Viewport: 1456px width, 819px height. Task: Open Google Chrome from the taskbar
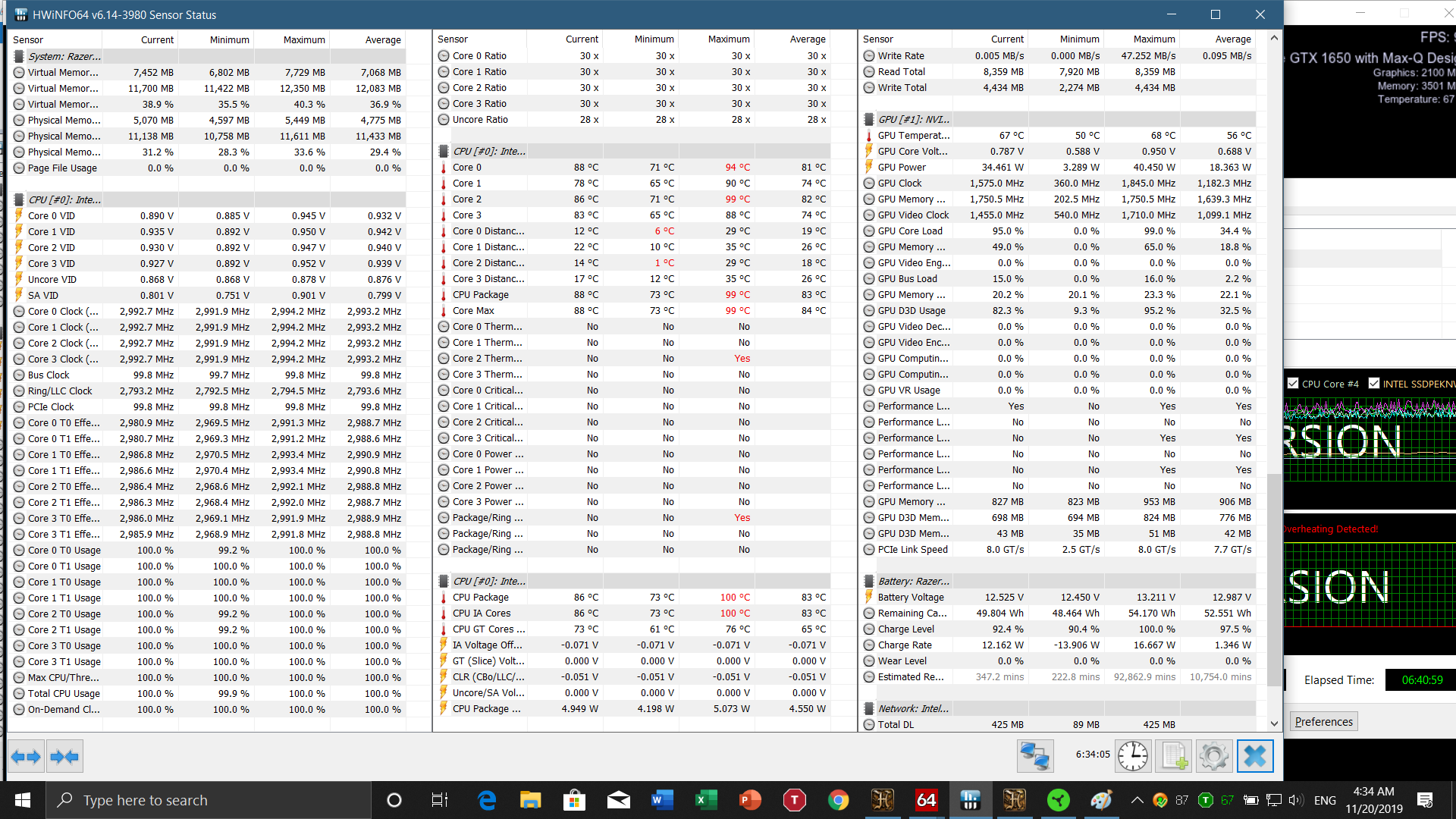pyautogui.click(x=838, y=800)
